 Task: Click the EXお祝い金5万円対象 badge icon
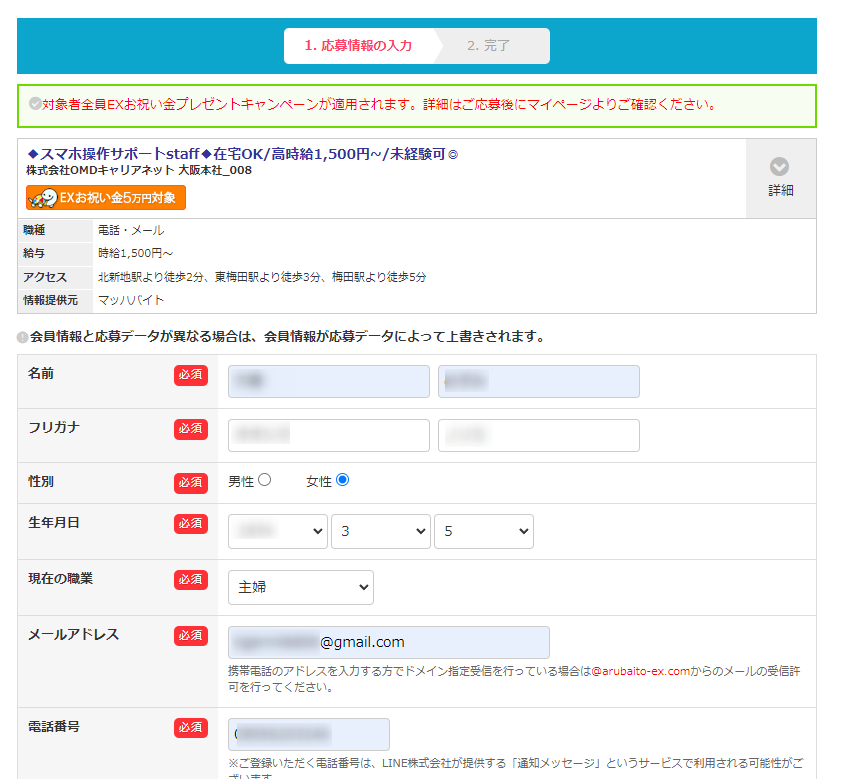click(103, 198)
